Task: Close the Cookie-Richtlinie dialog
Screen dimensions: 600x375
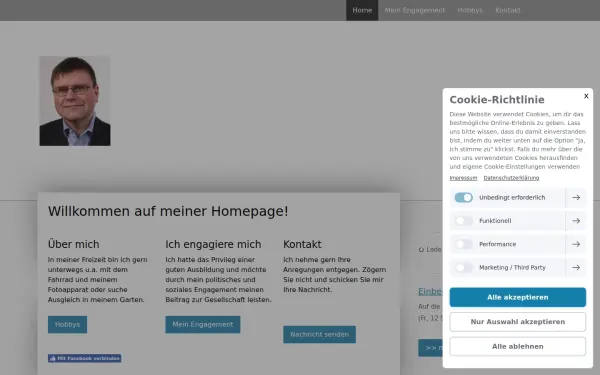Action: pos(586,96)
